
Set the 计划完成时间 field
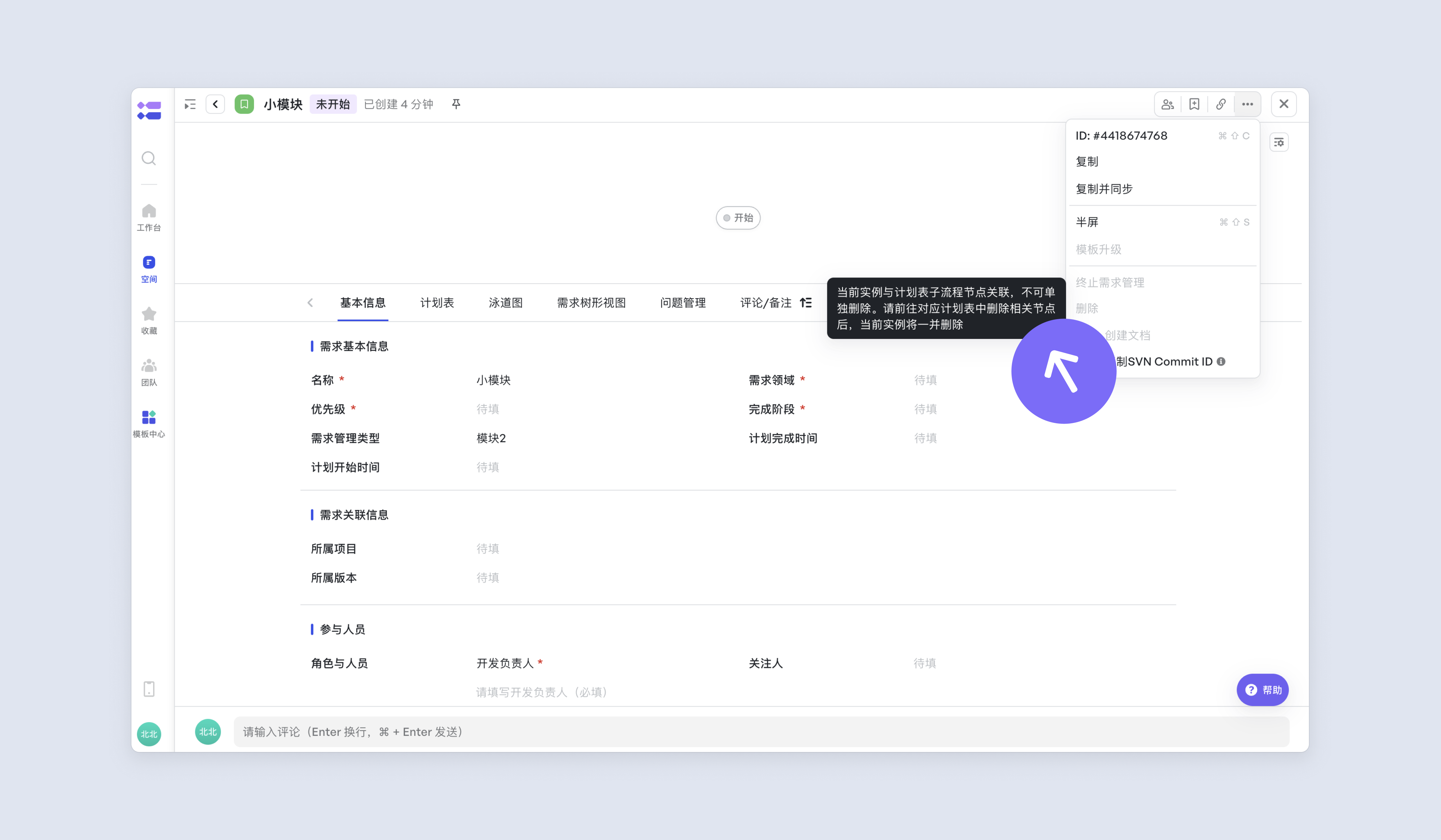click(x=925, y=438)
